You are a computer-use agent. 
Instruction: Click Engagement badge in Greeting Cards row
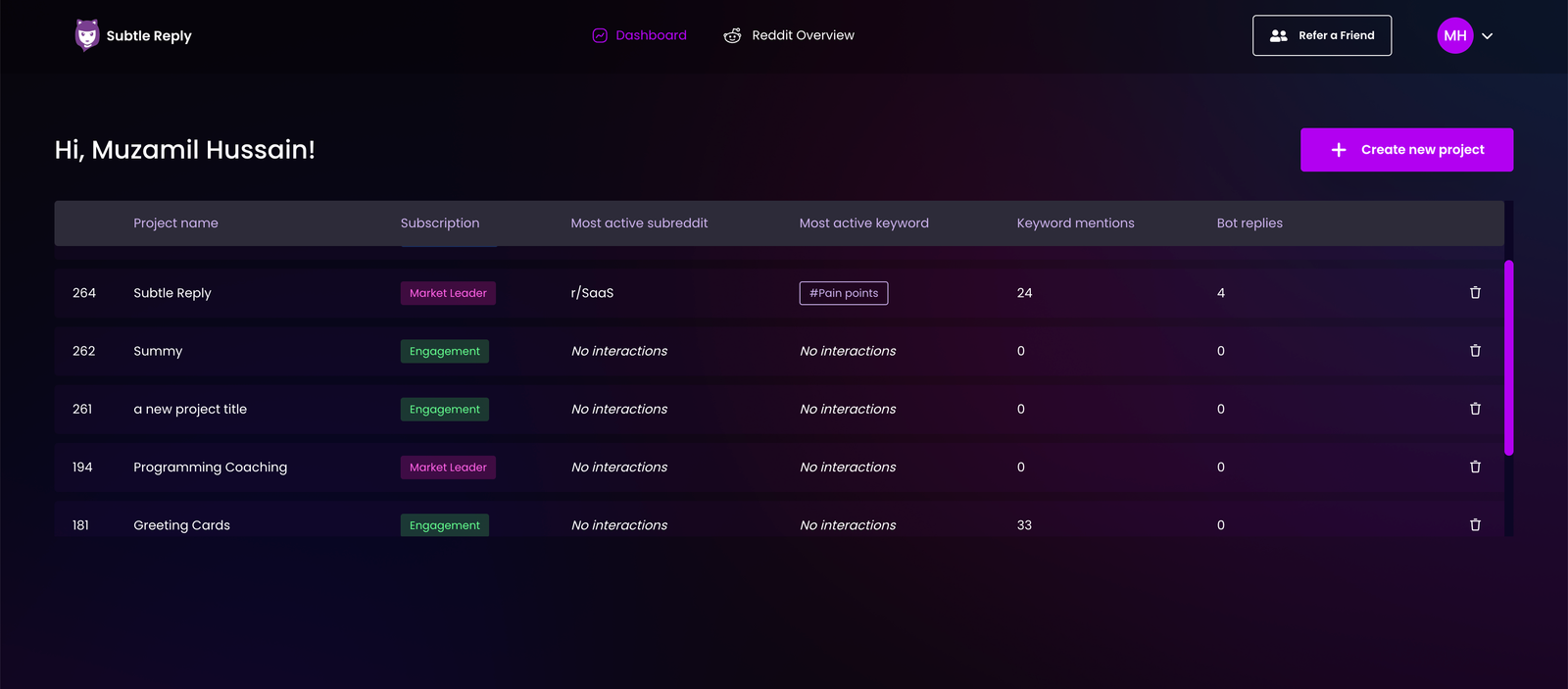(x=445, y=525)
